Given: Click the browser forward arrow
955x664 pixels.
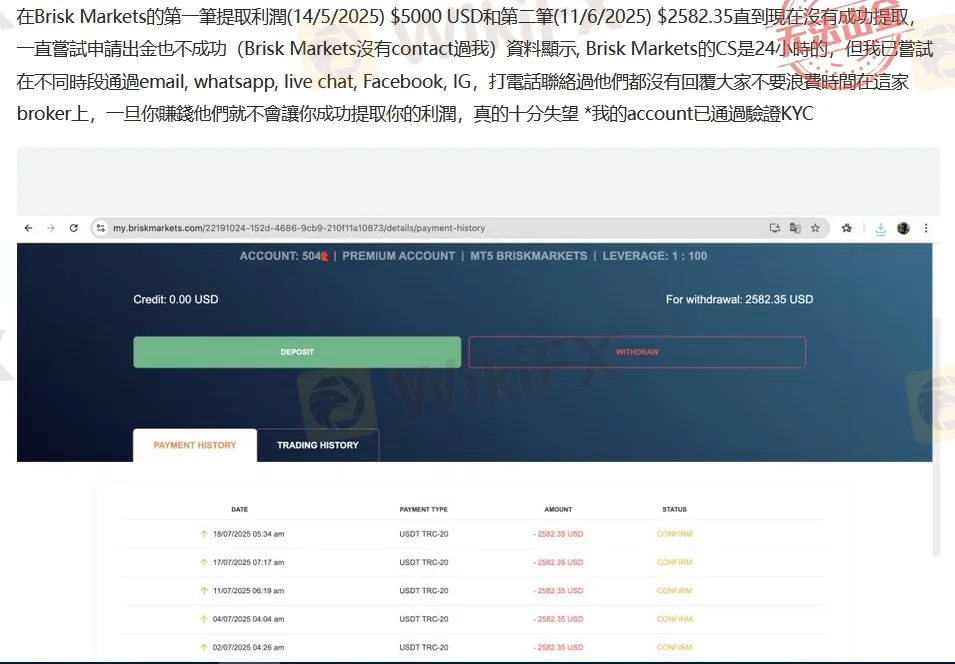Looking at the screenshot, I should tap(51, 228).
